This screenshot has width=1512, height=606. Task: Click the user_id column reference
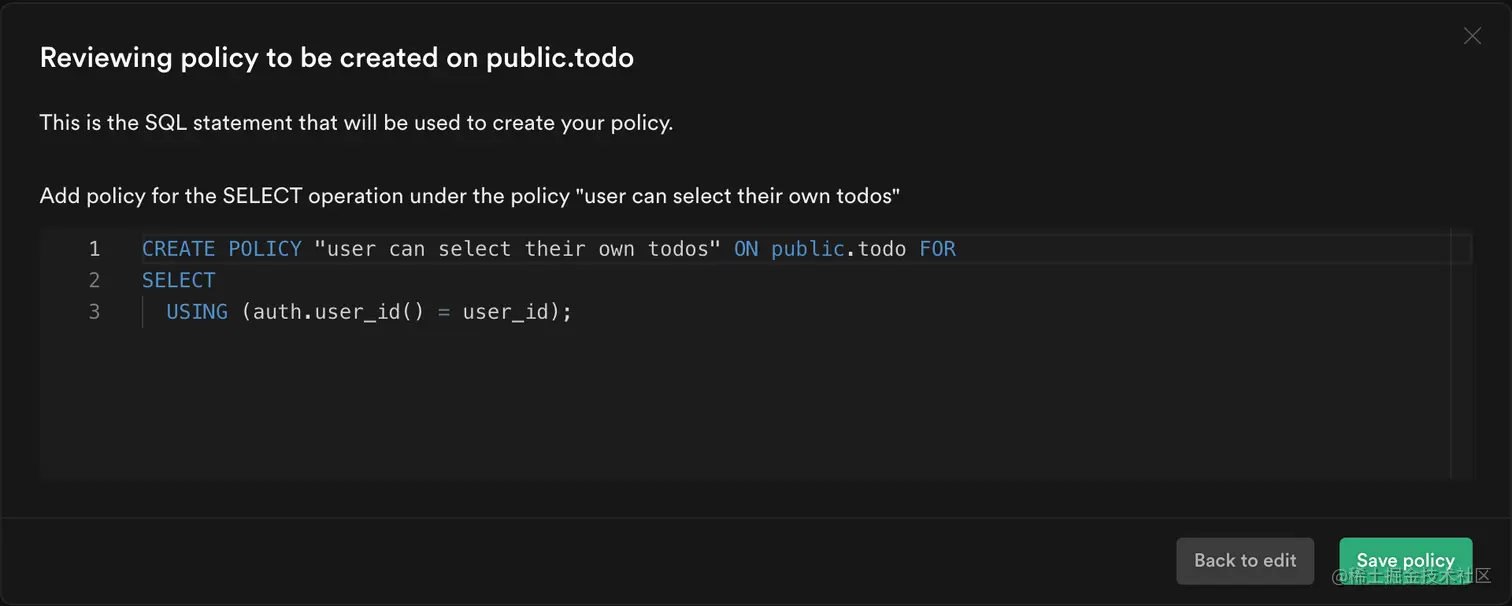click(508, 312)
